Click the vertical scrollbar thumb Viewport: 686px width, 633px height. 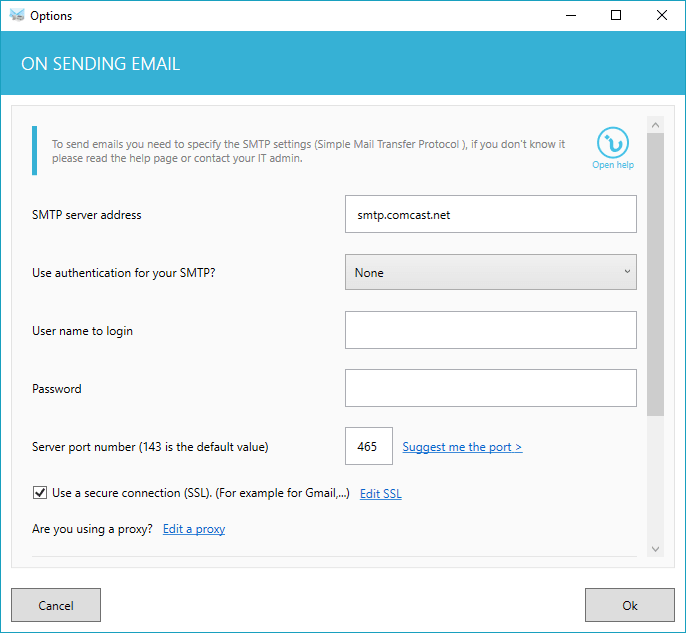pos(655,274)
